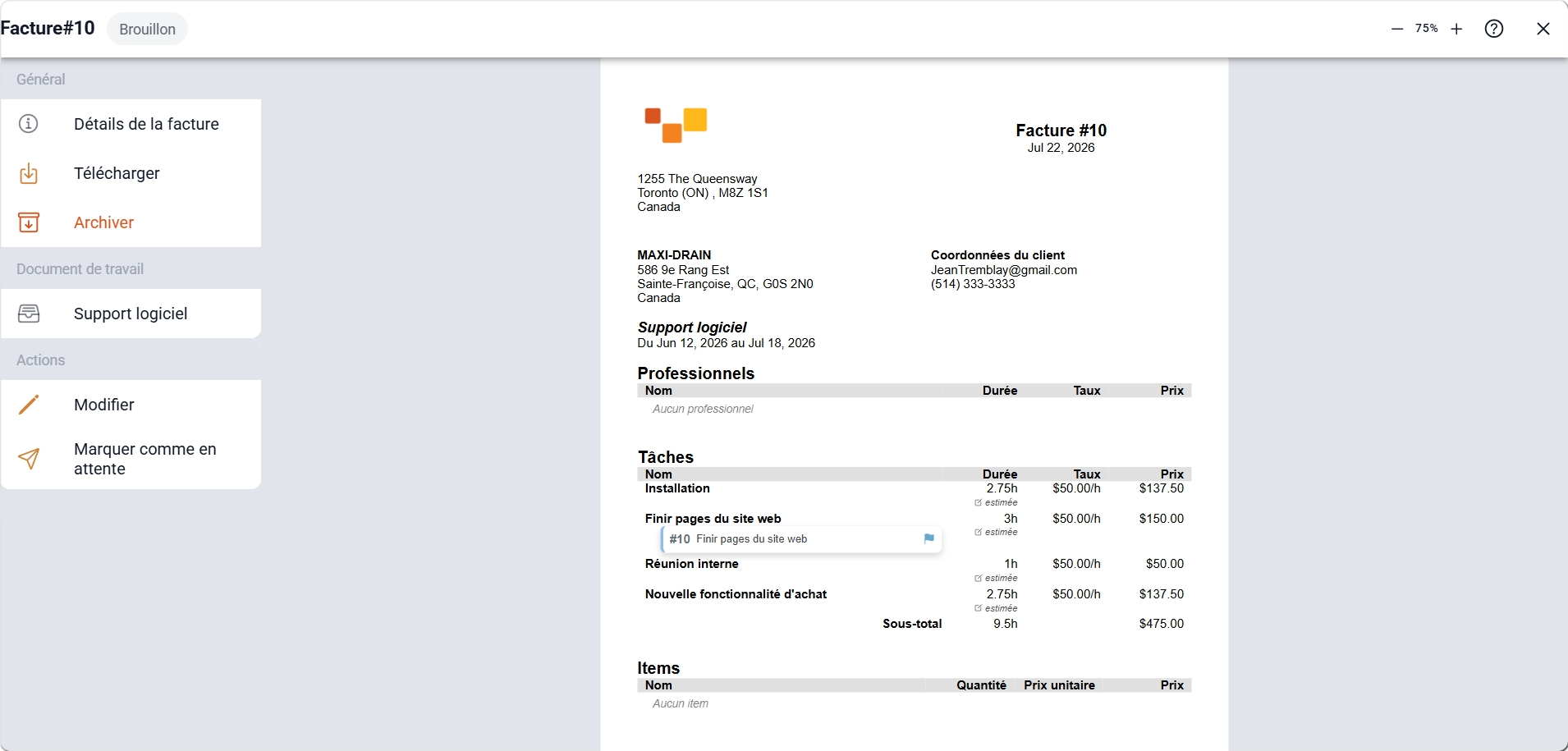Click the paper plane icon for Marquer comme en attente
1568x751 pixels.
click(x=29, y=459)
